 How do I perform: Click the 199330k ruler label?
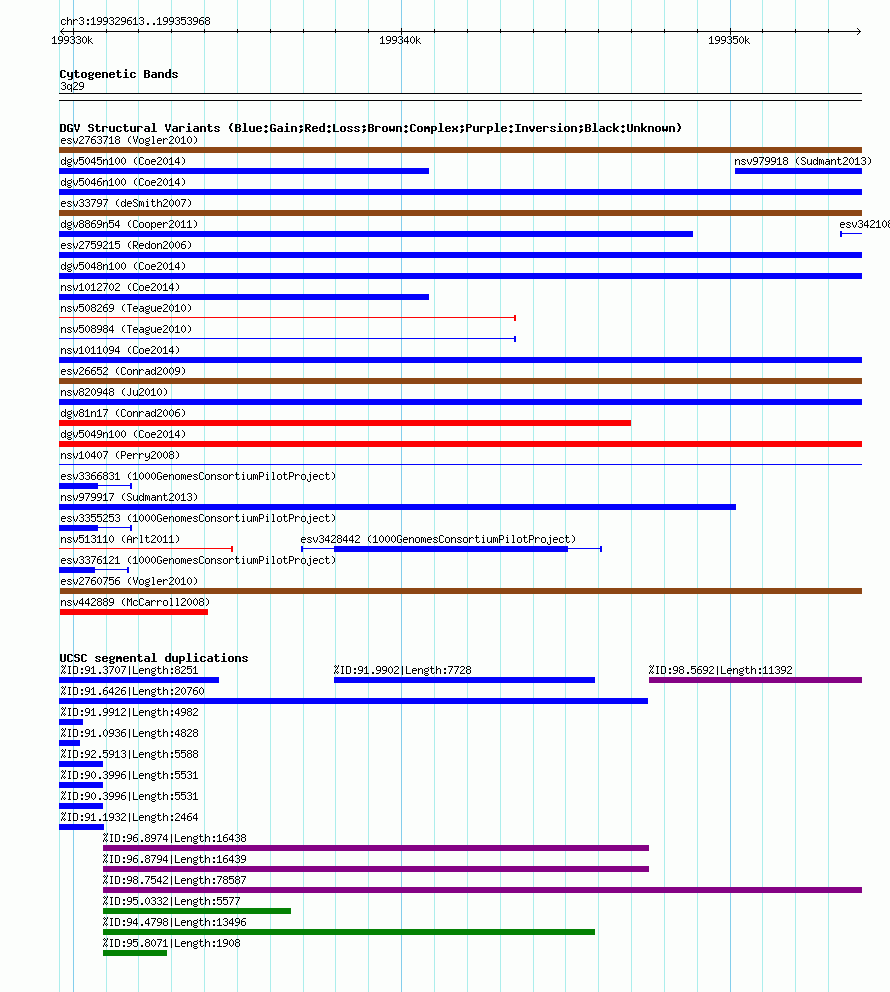72,40
